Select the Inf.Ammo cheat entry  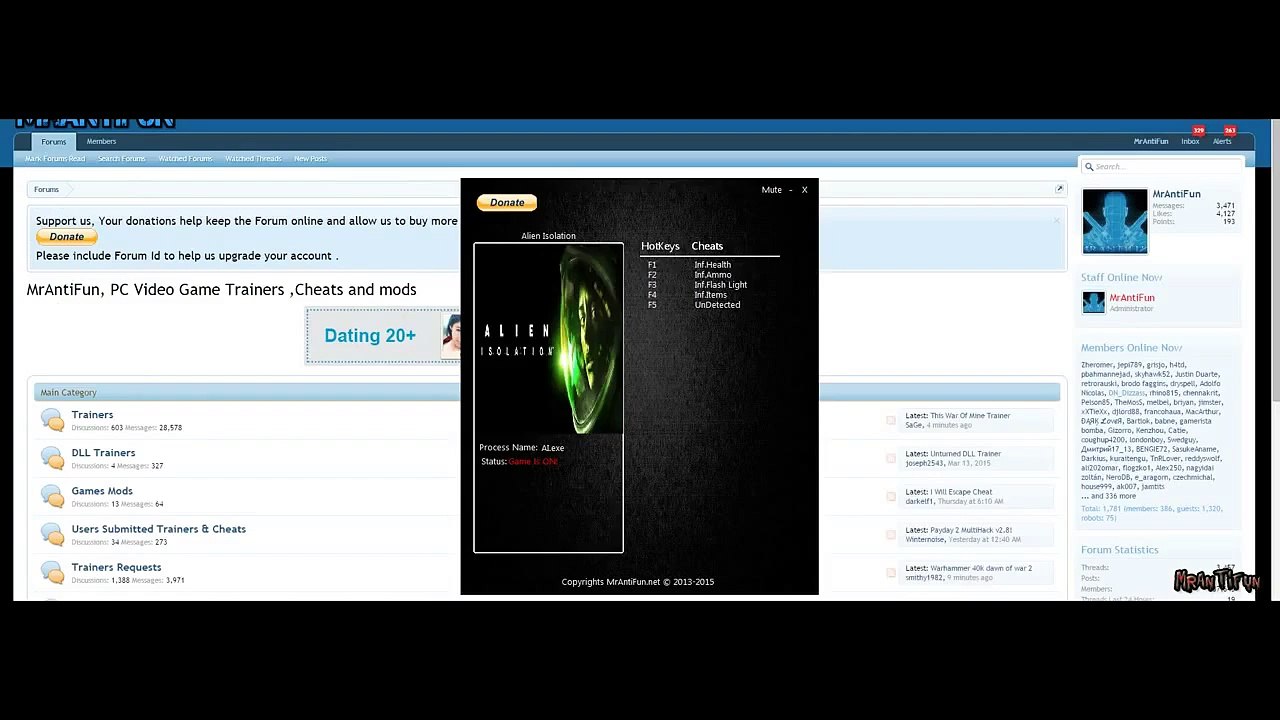coord(712,275)
